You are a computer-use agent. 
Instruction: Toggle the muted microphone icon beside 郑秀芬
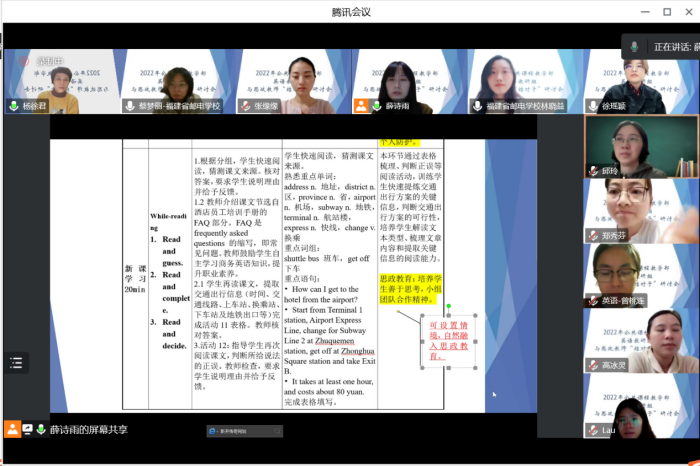click(x=594, y=236)
